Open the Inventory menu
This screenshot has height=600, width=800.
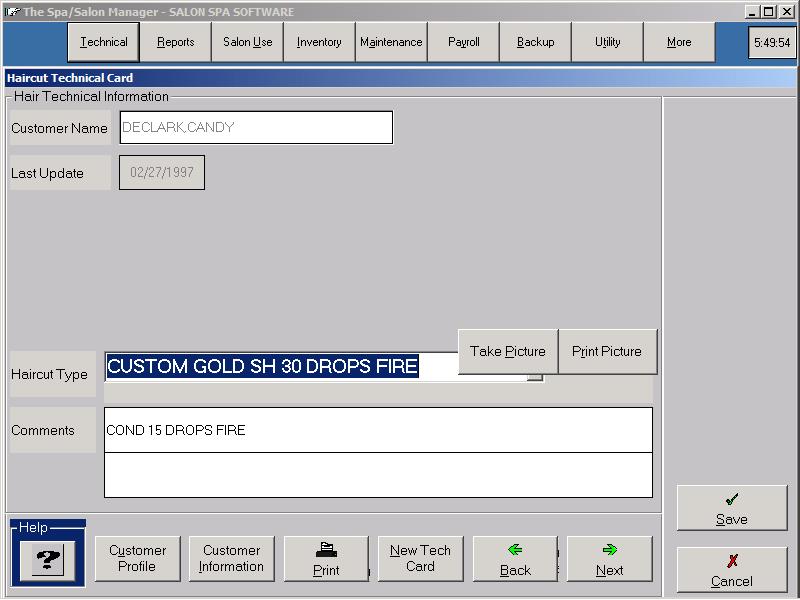[x=319, y=43]
